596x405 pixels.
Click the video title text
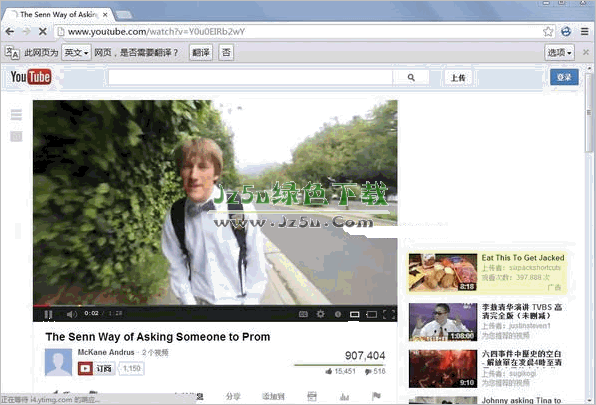(x=158, y=337)
